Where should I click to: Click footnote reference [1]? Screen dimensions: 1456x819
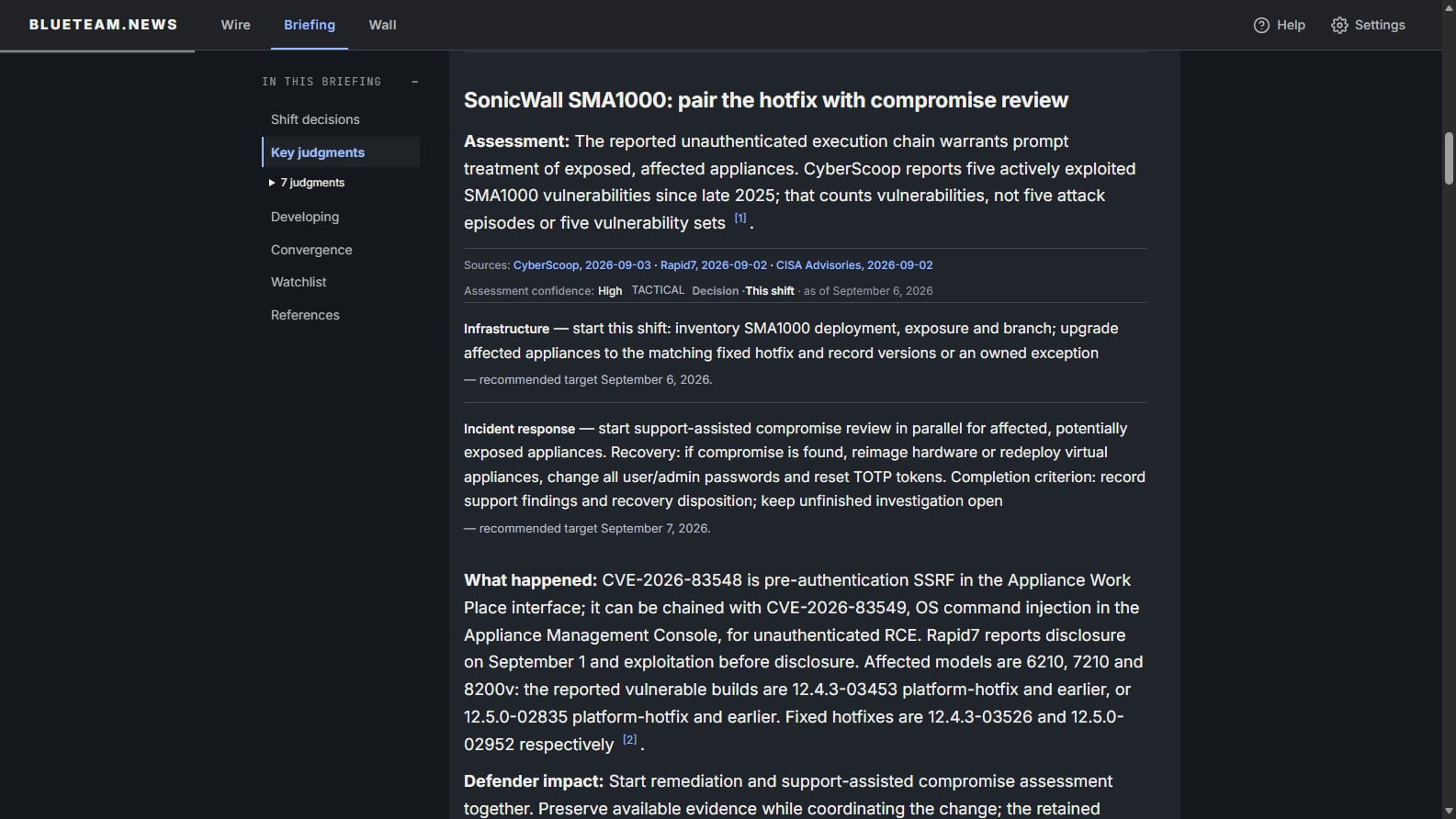tap(740, 219)
